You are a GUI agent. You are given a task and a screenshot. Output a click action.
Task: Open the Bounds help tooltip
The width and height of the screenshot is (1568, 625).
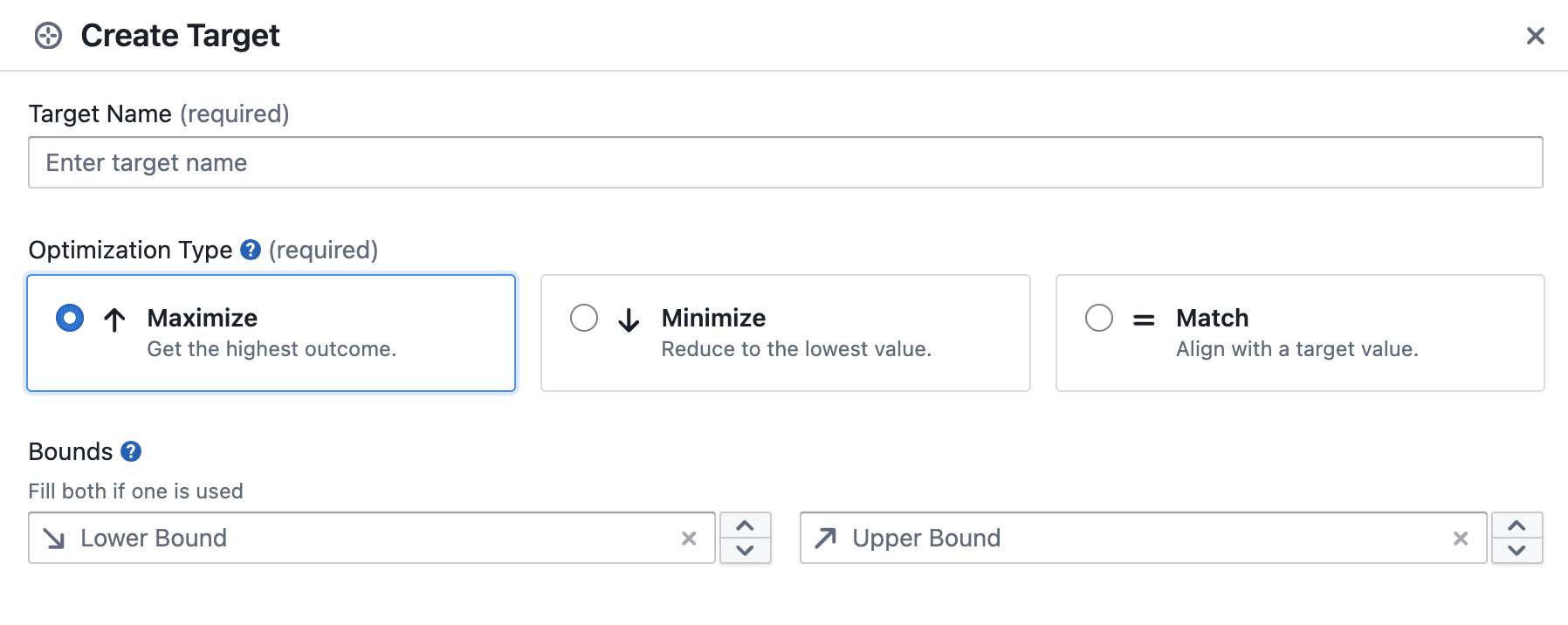pyautogui.click(x=129, y=451)
